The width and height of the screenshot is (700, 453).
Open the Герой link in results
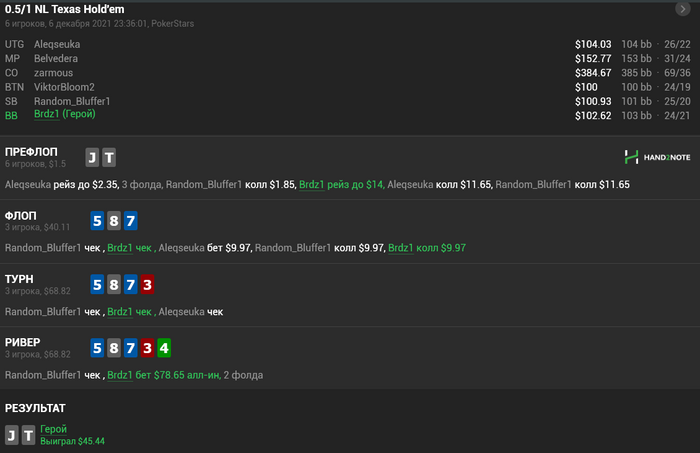[54, 429]
